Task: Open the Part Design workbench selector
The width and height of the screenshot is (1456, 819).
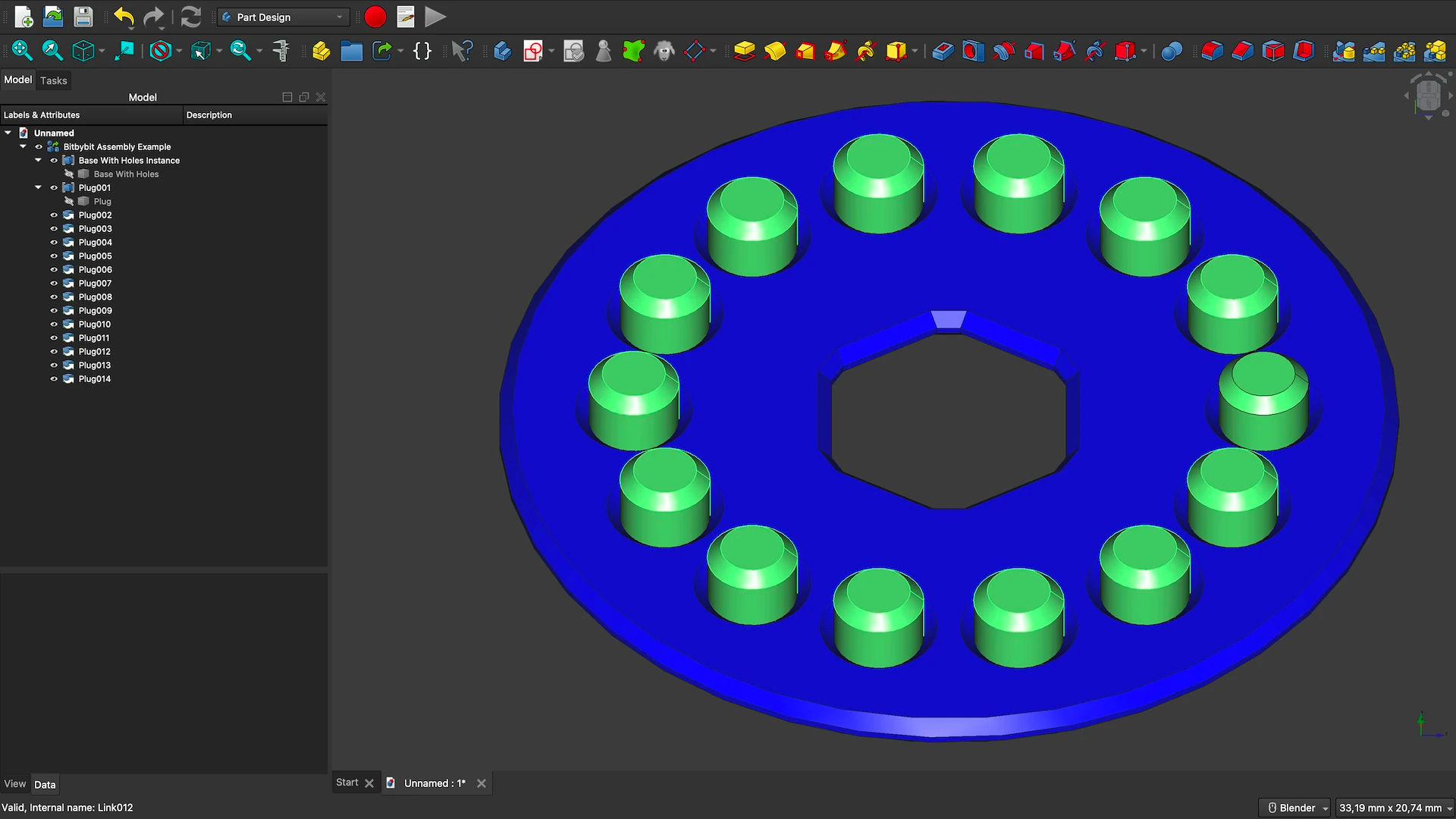Action: 282,17
